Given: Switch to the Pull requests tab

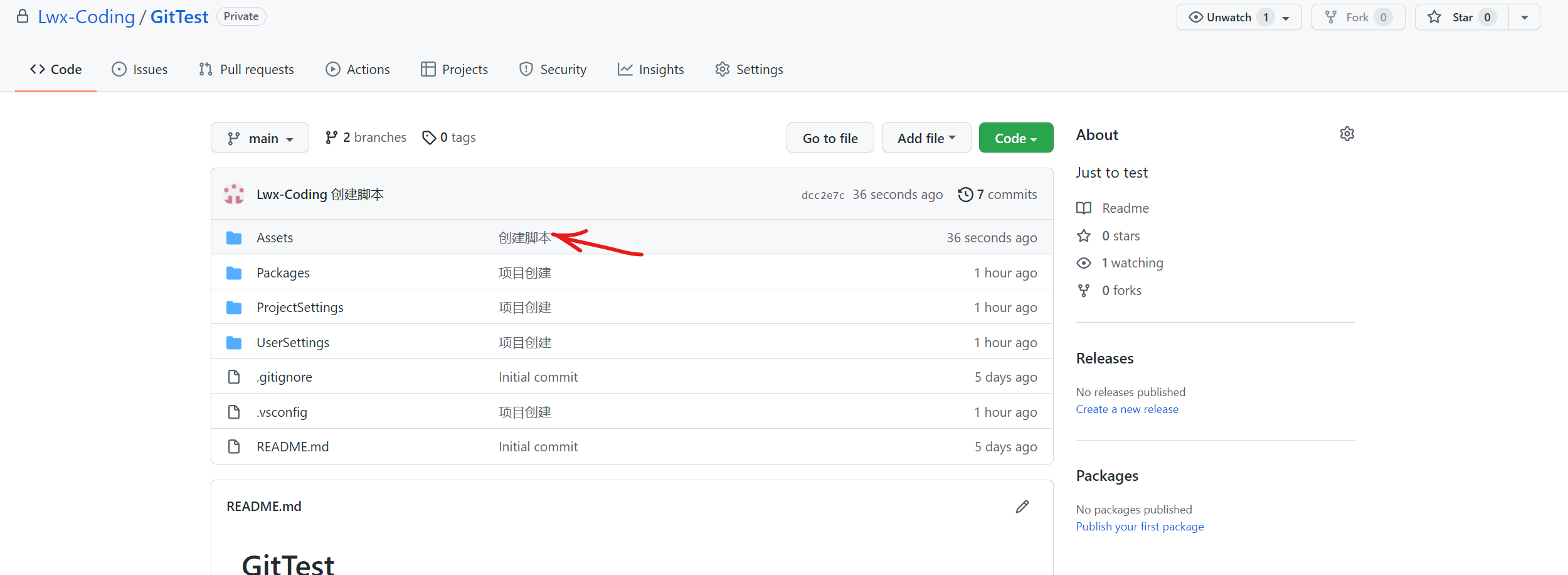Looking at the screenshot, I should pyautogui.click(x=246, y=69).
